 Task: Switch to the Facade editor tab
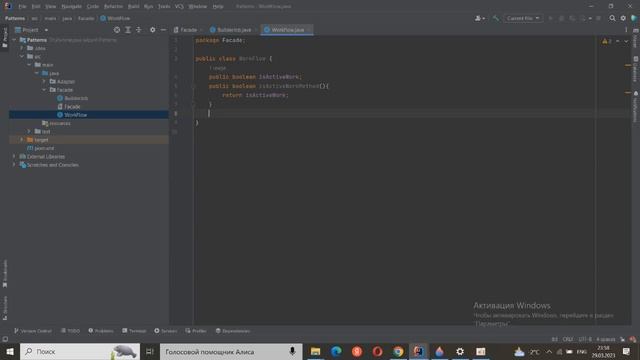point(188,30)
